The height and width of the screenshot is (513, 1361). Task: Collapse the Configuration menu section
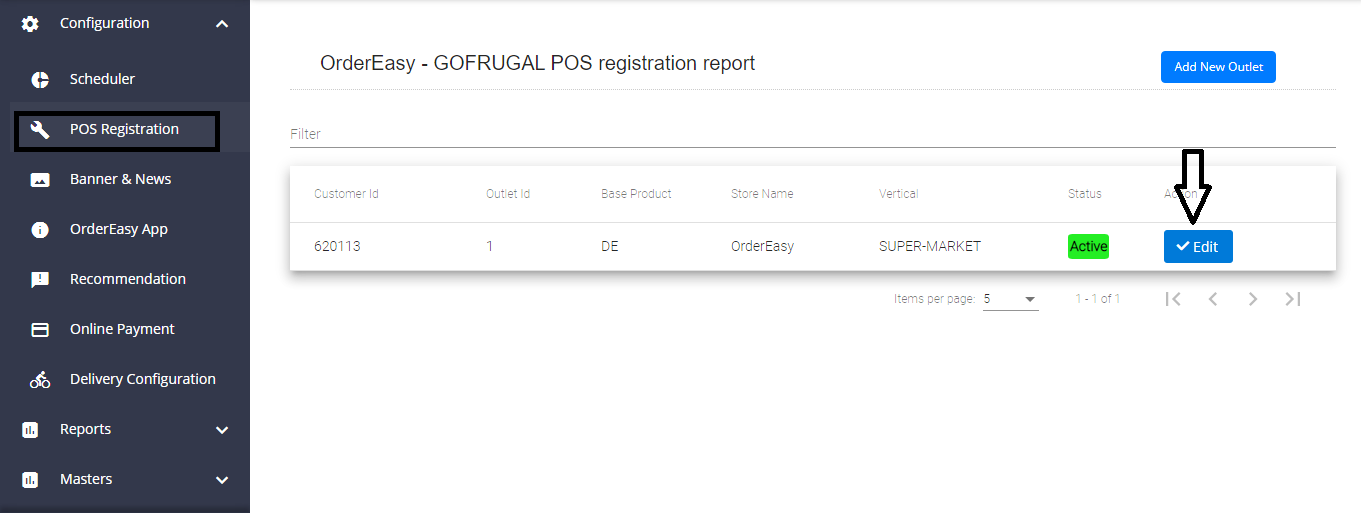[x=222, y=23]
